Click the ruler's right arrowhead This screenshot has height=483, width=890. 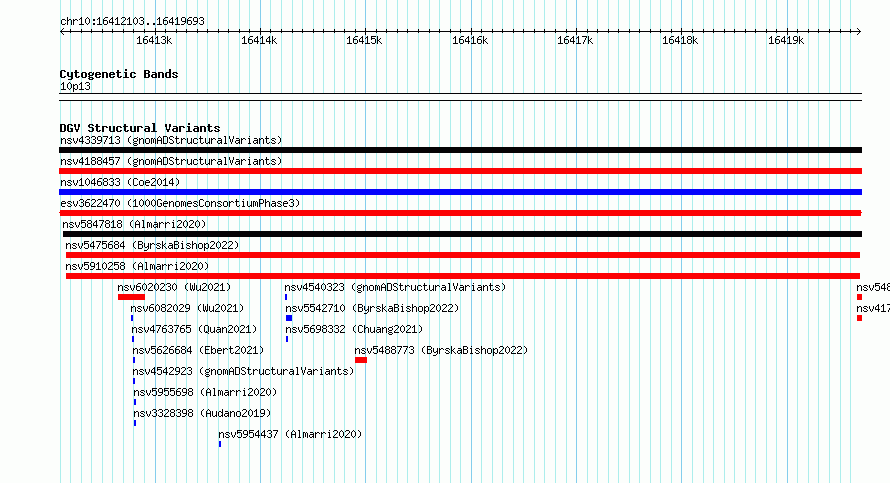point(859,32)
